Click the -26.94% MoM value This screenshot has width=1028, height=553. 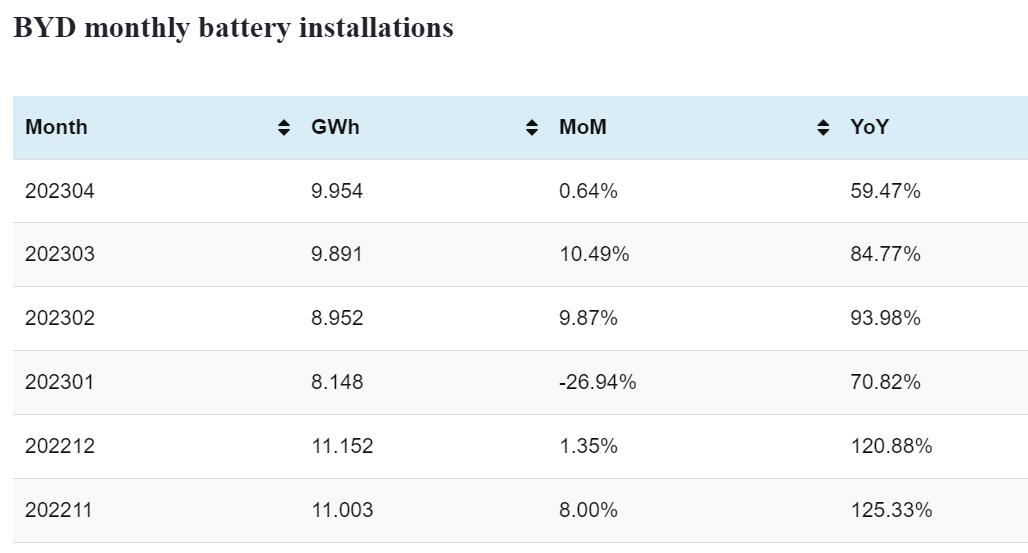click(x=598, y=382)
